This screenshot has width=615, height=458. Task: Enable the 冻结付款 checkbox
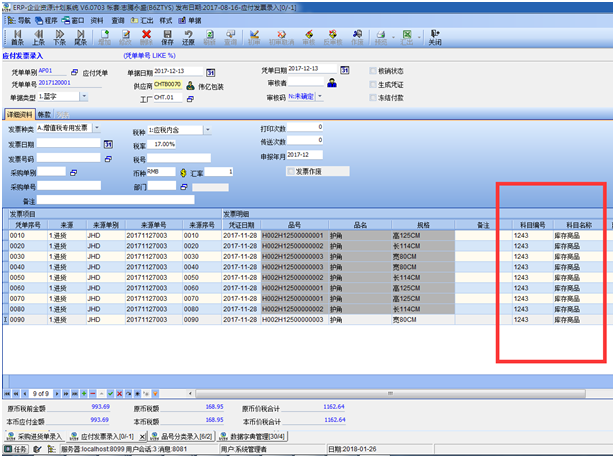pos(373,97)
